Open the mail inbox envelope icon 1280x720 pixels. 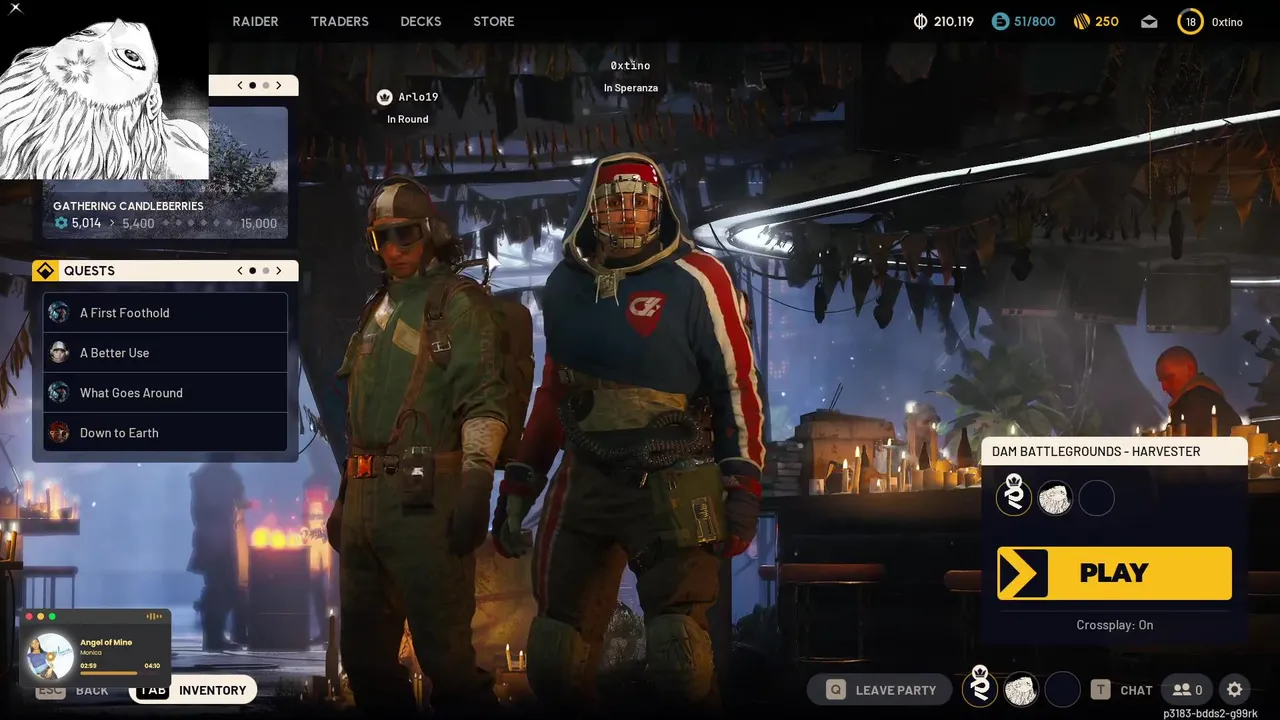[x=1149, y=21]
